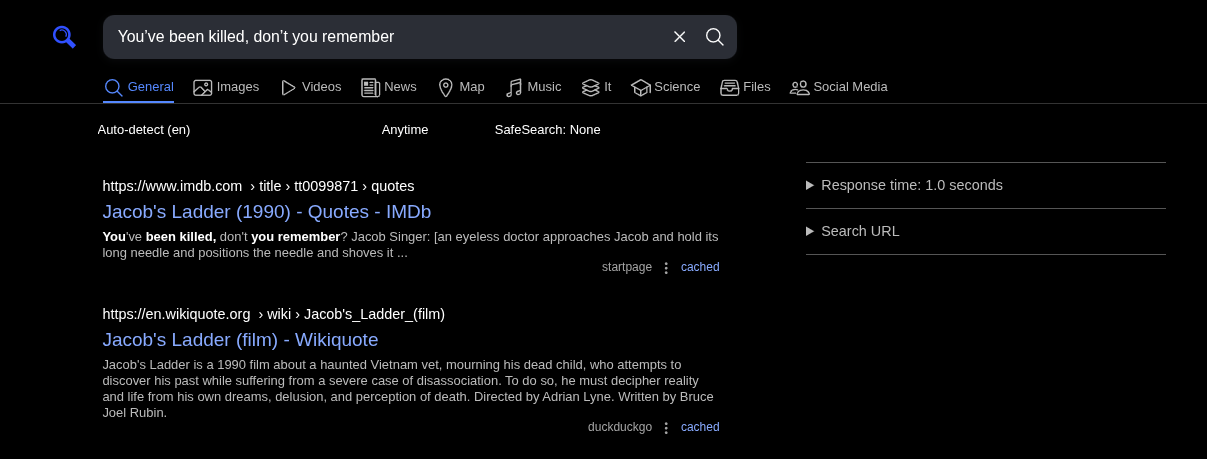
Task: Open the Science category
Action: pos(665,87)
